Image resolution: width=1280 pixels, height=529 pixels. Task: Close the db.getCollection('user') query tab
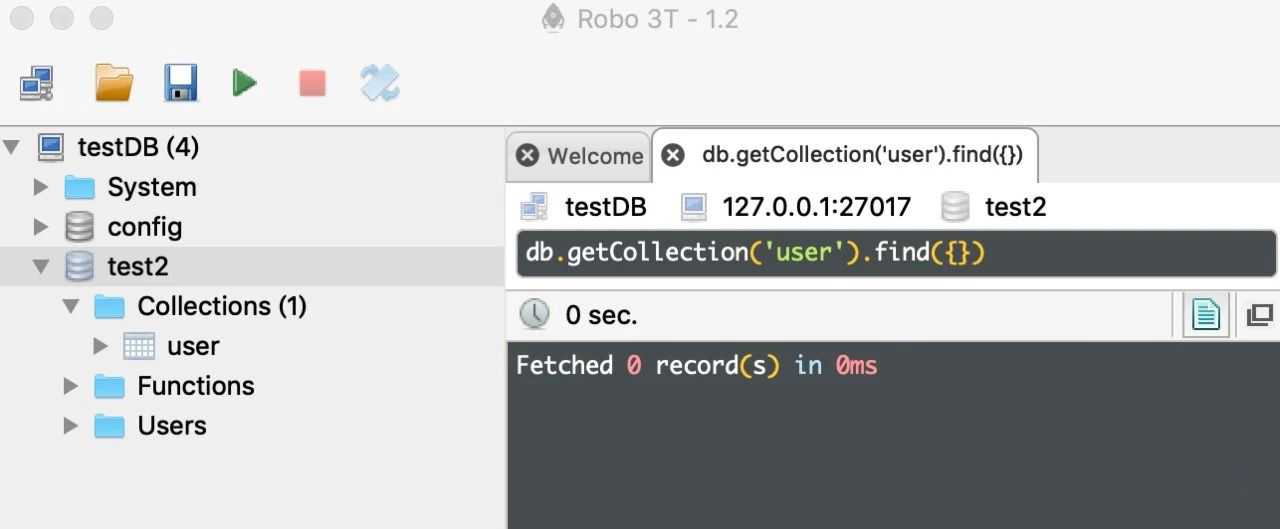[674, 155]
